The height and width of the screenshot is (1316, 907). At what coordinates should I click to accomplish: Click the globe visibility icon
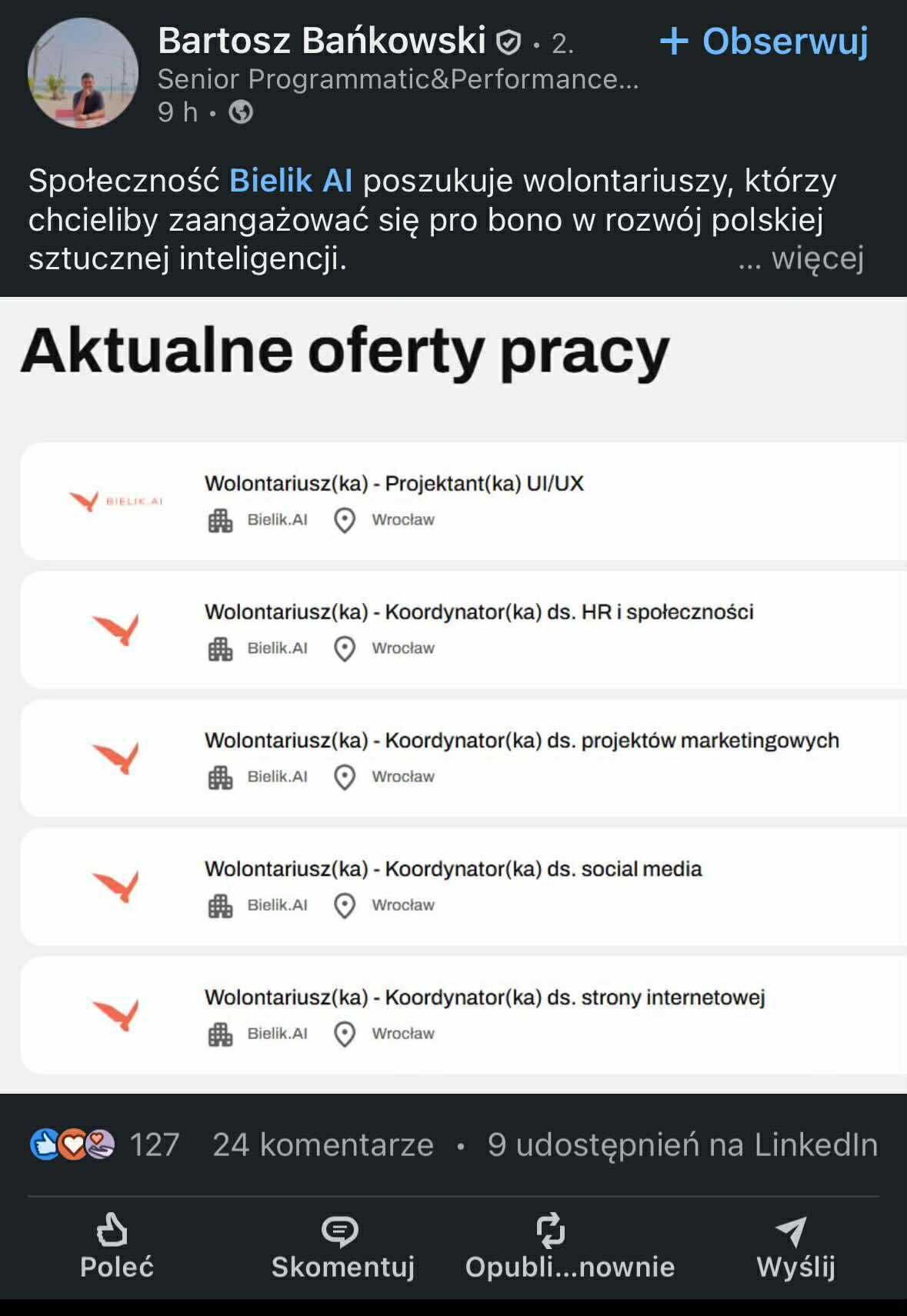[x=241, y=112]
